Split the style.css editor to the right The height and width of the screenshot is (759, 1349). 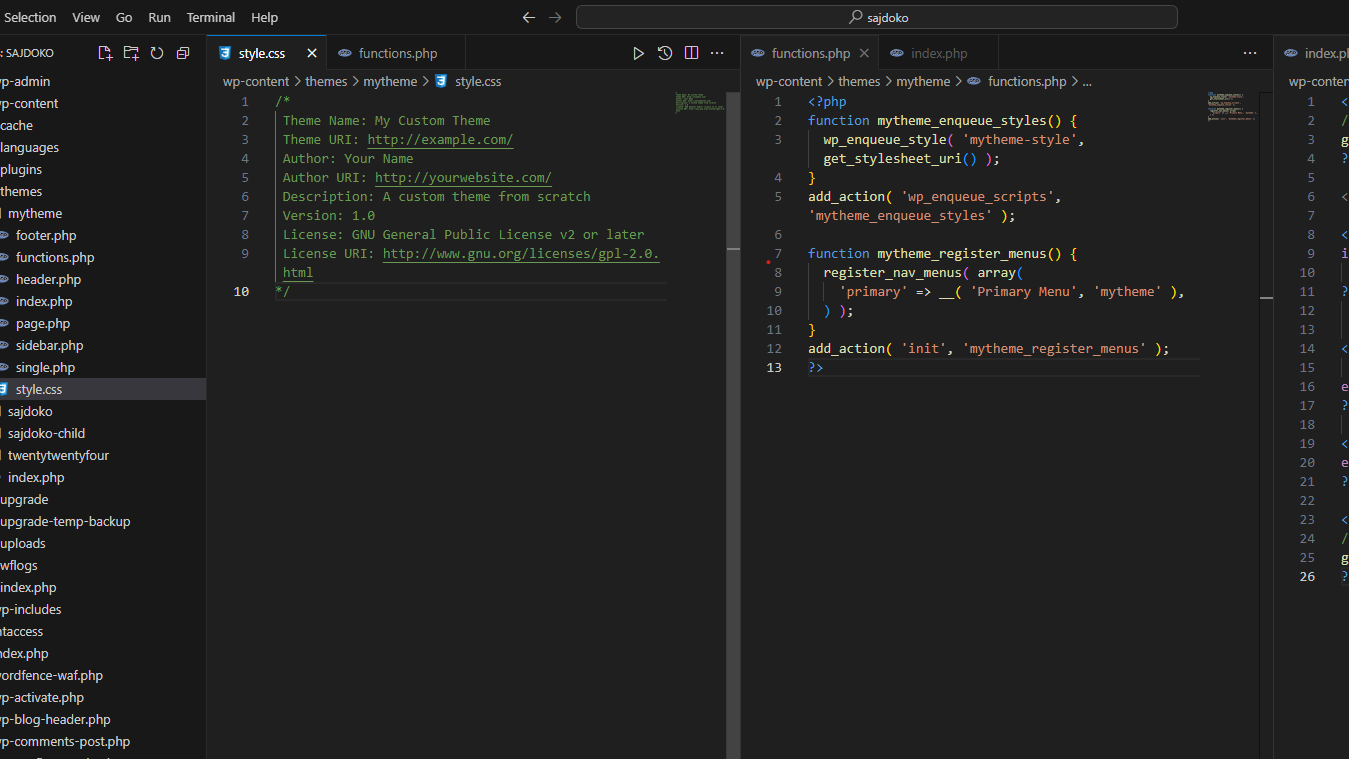pyautogui.click(x=691, y=53)
